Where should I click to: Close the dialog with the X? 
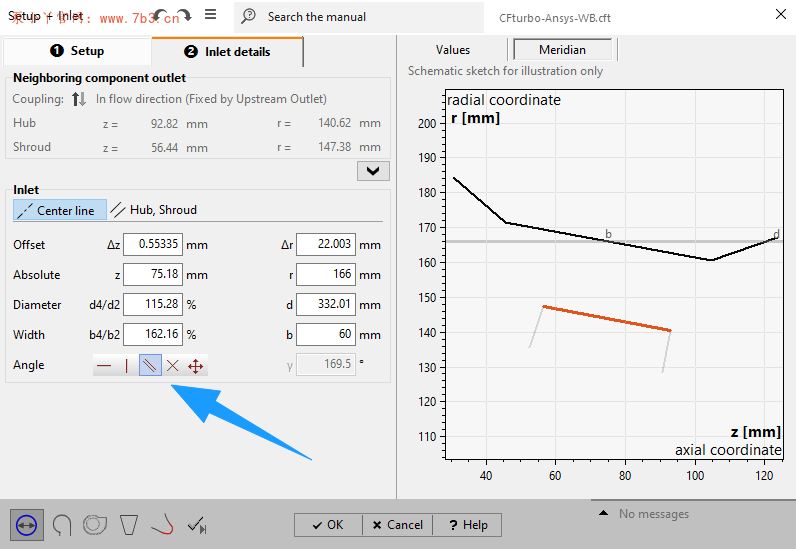coord(781,14)
